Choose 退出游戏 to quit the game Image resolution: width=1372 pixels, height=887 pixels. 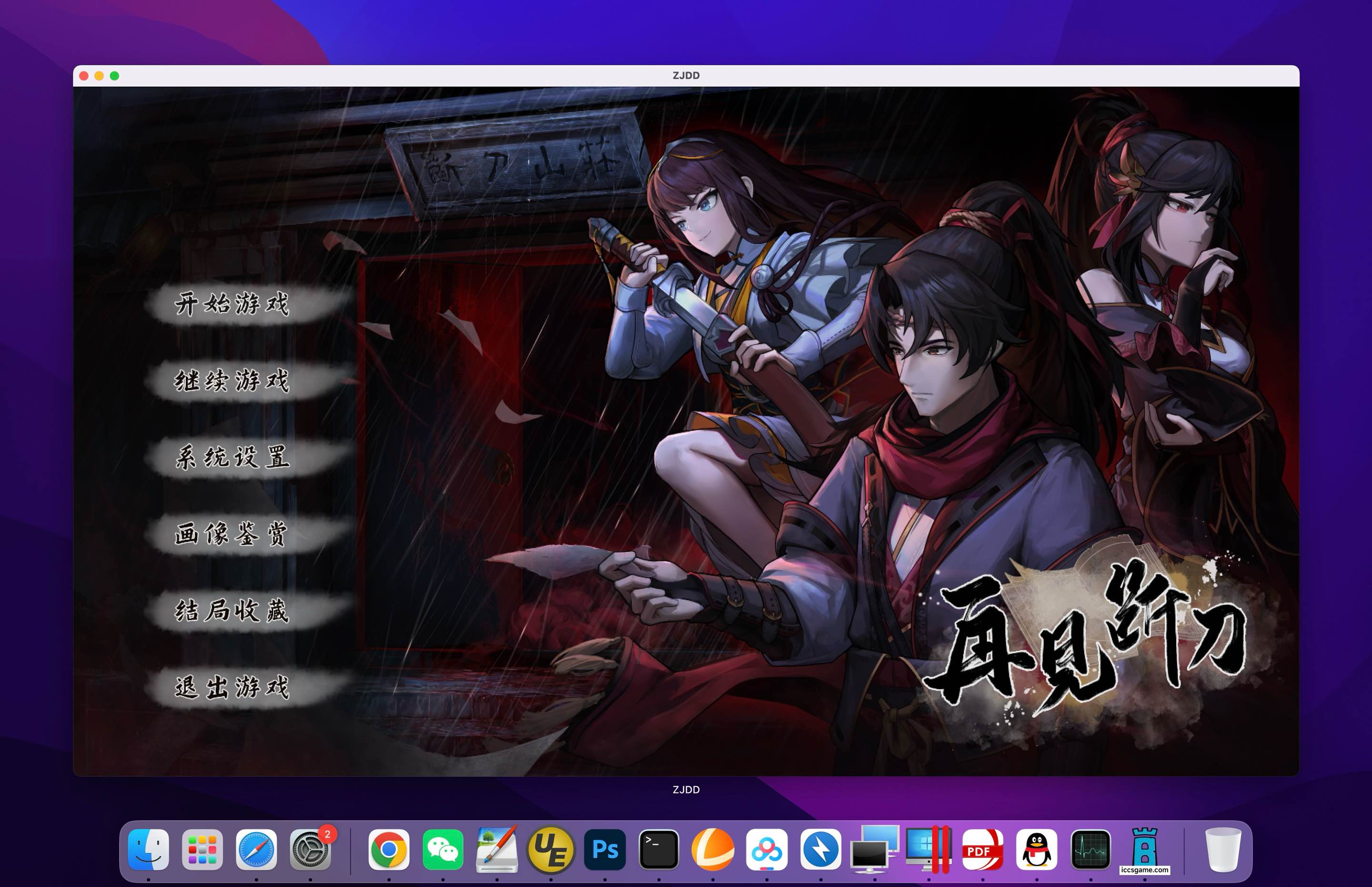[248, 687]
